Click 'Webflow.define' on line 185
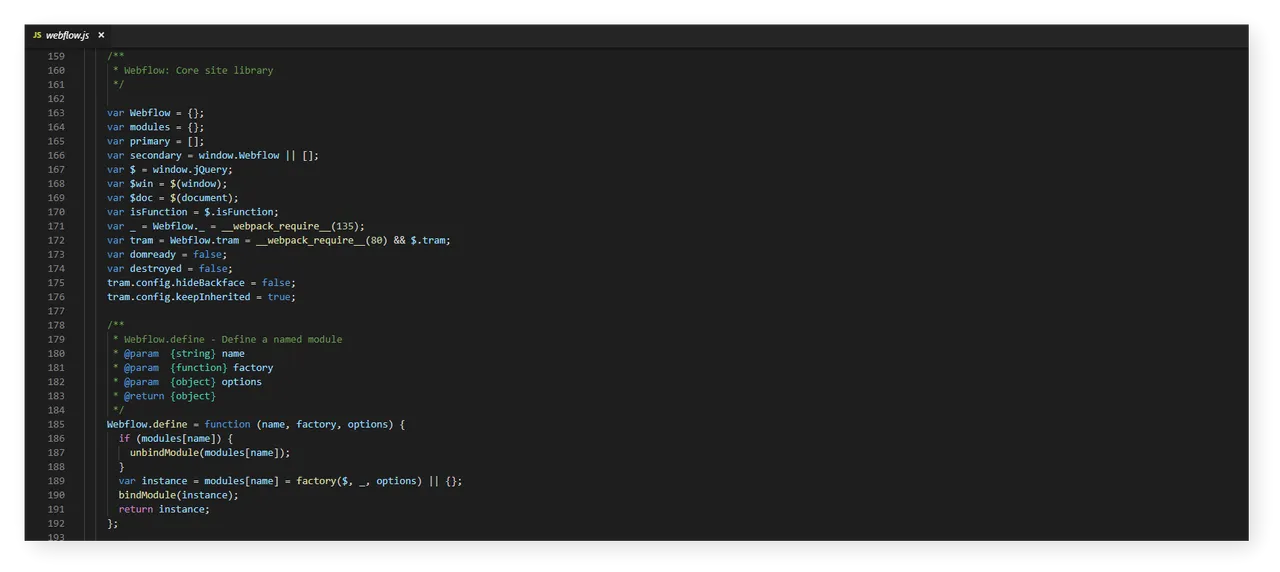Image resolution: width=1280 pixels, height=572 pixels. click(x=147, y=424)
